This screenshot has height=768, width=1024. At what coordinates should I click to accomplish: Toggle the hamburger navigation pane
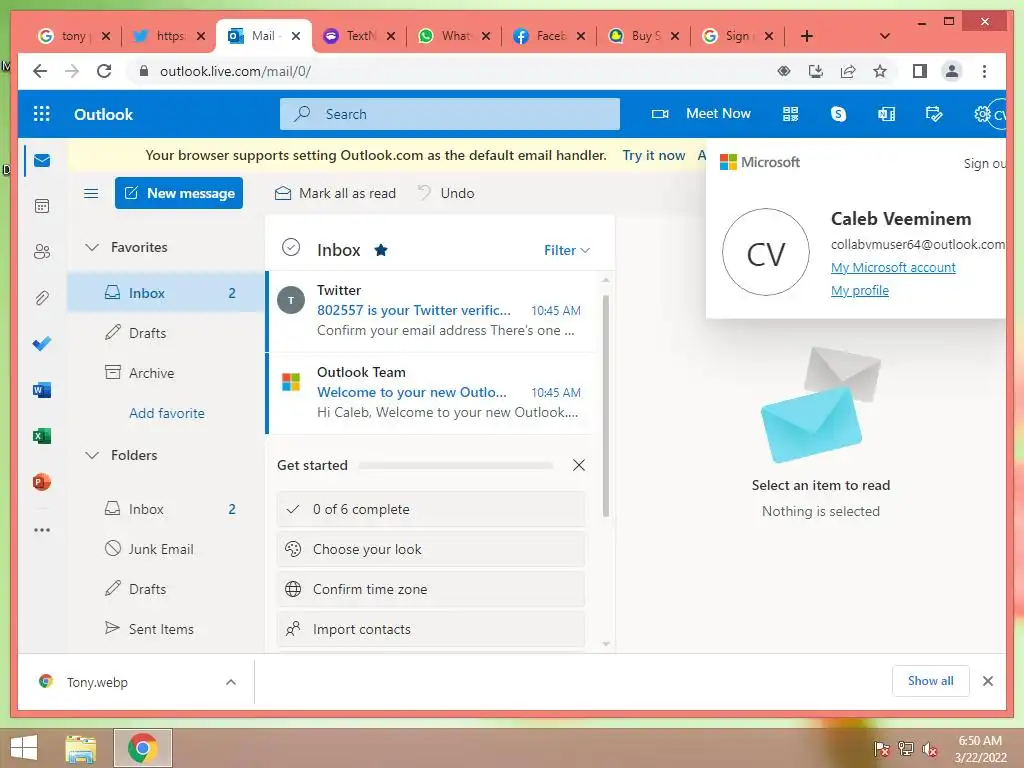click(x=91, y=193)
